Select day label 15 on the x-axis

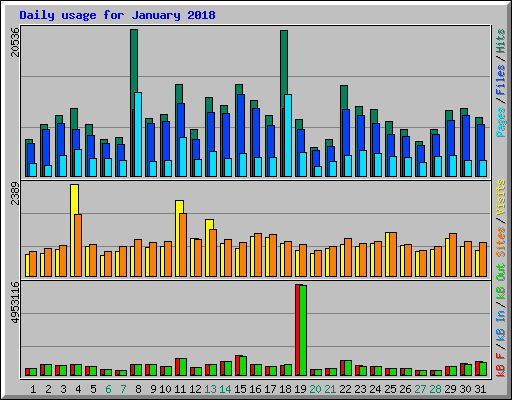[240, 389]
